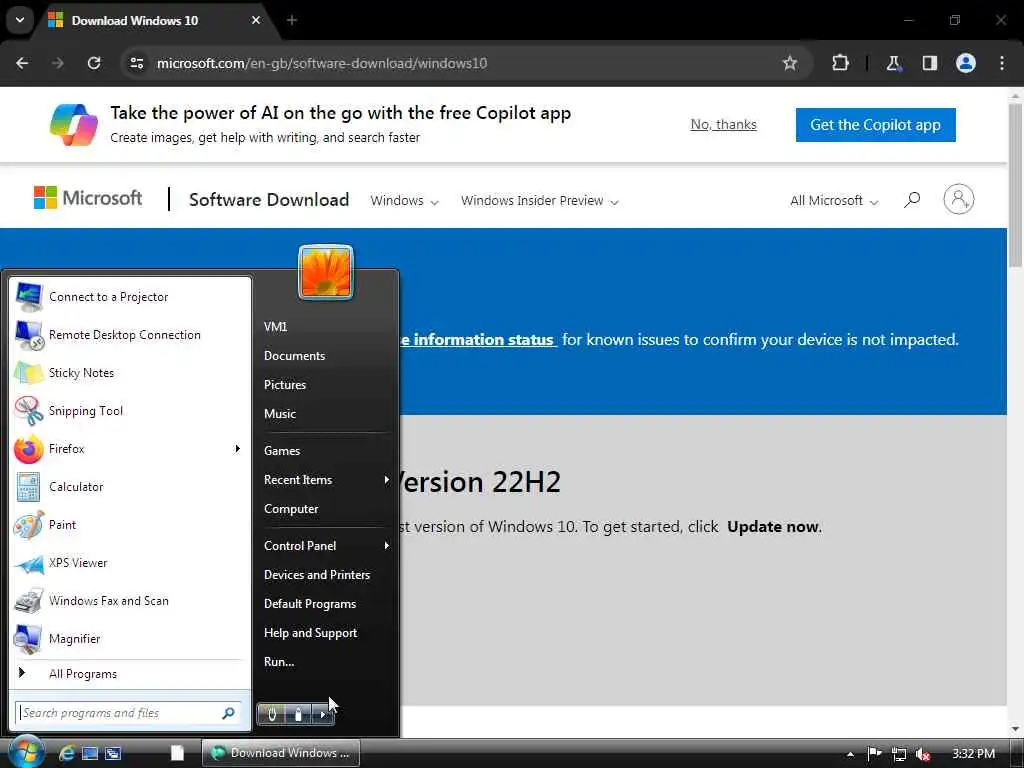1024x768 pixels.
Task: Open the VM1 user folder
Action: [x=275, y=327]
